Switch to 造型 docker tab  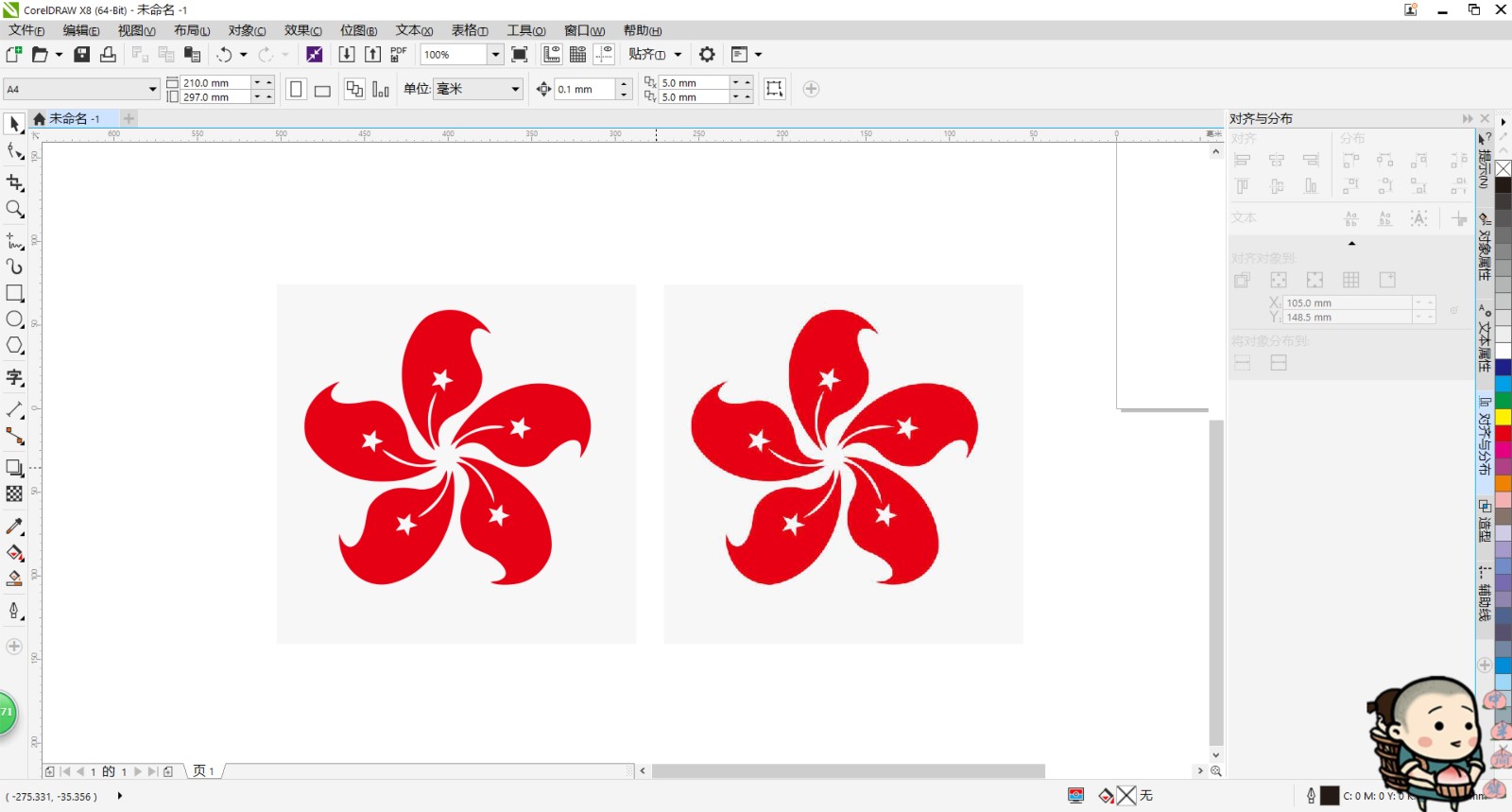tap(1484, 522)
